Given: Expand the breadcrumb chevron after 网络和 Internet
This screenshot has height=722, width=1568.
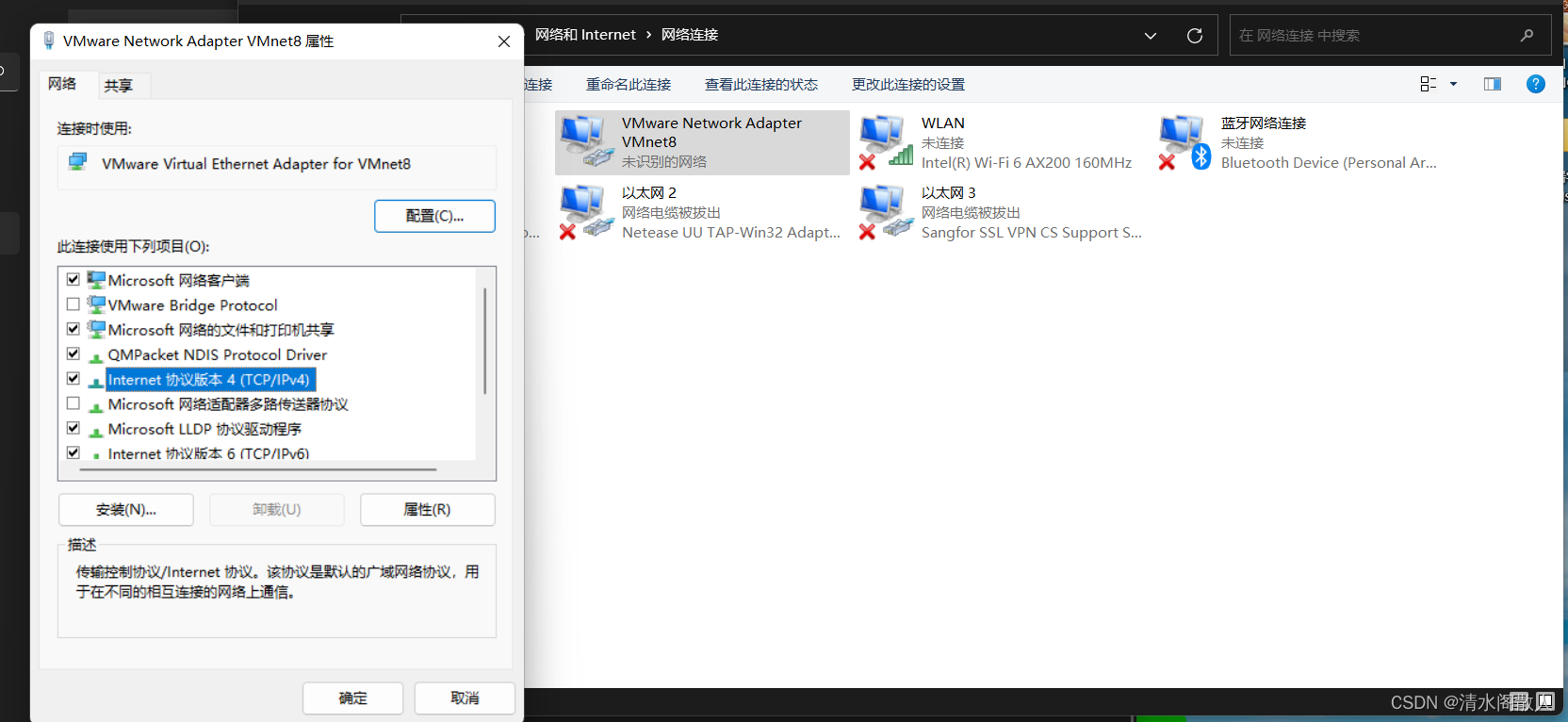Looking at the screenshot, I should (648, 35).
